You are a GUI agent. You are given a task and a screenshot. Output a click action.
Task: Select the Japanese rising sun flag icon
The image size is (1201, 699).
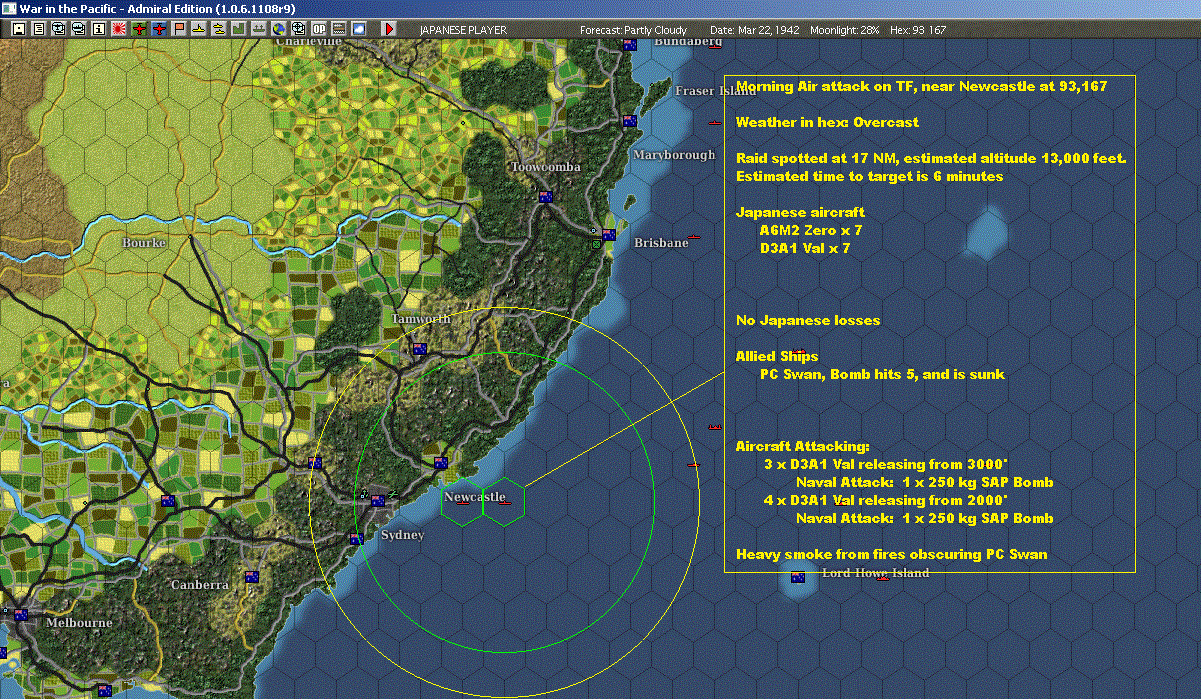click(118, 30)
